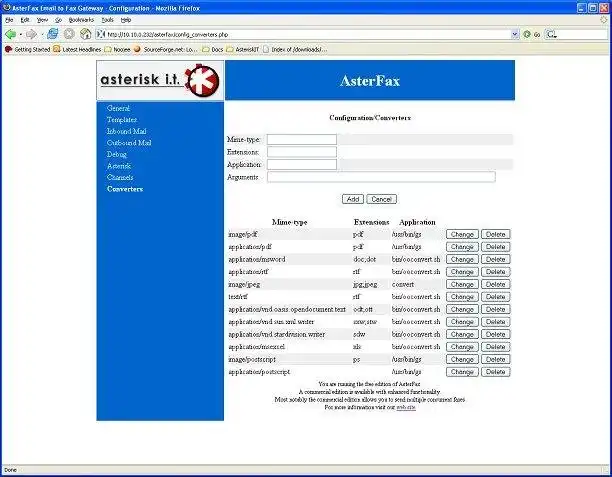Click the Firefox throbber icon at top right
The height and width of the screenshot is (477, 612).
point(604,20)
